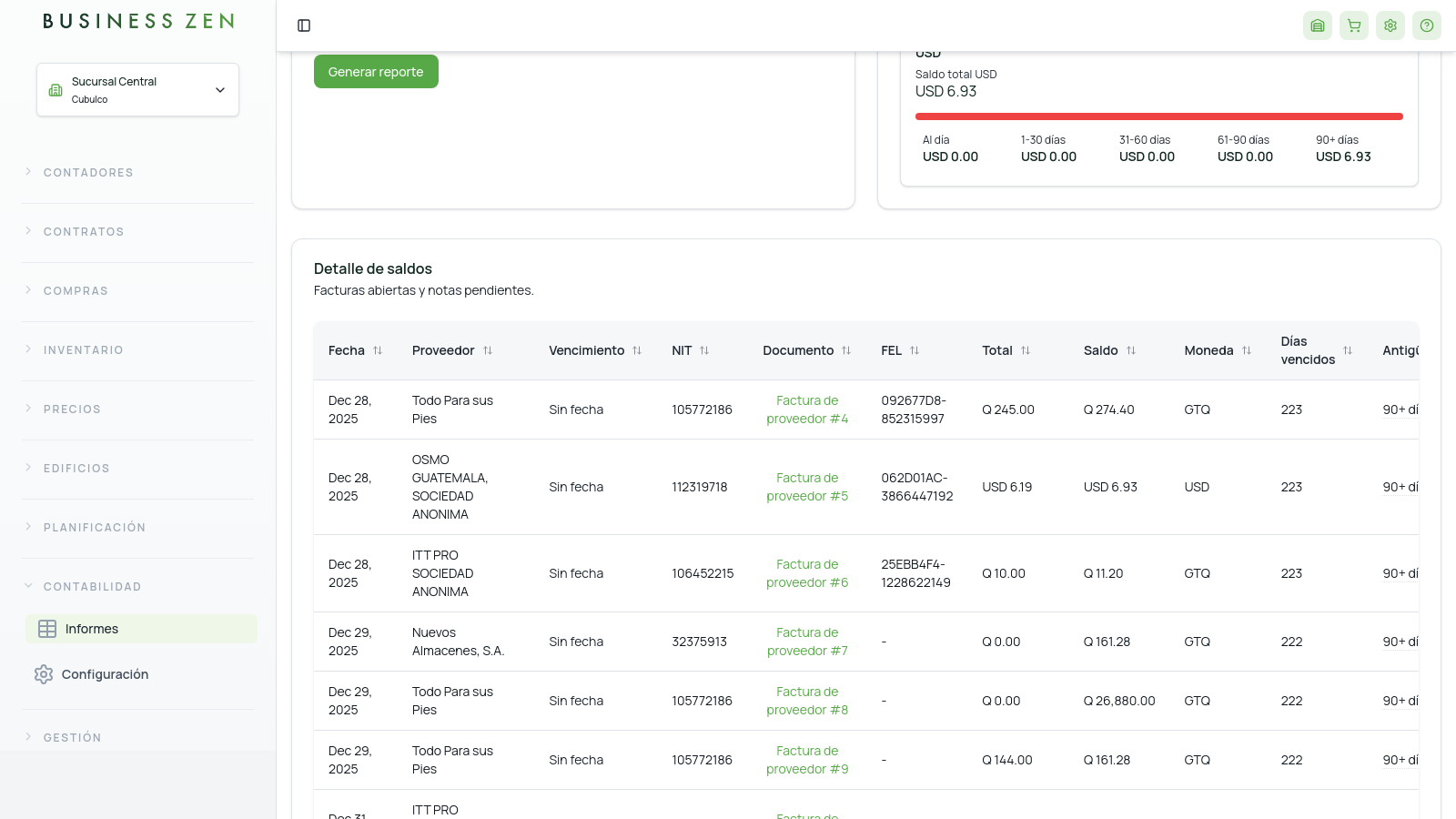This screenshot has width=1456, height=819.
Task: Collapse the Contabilidad section
Action: 92,587
